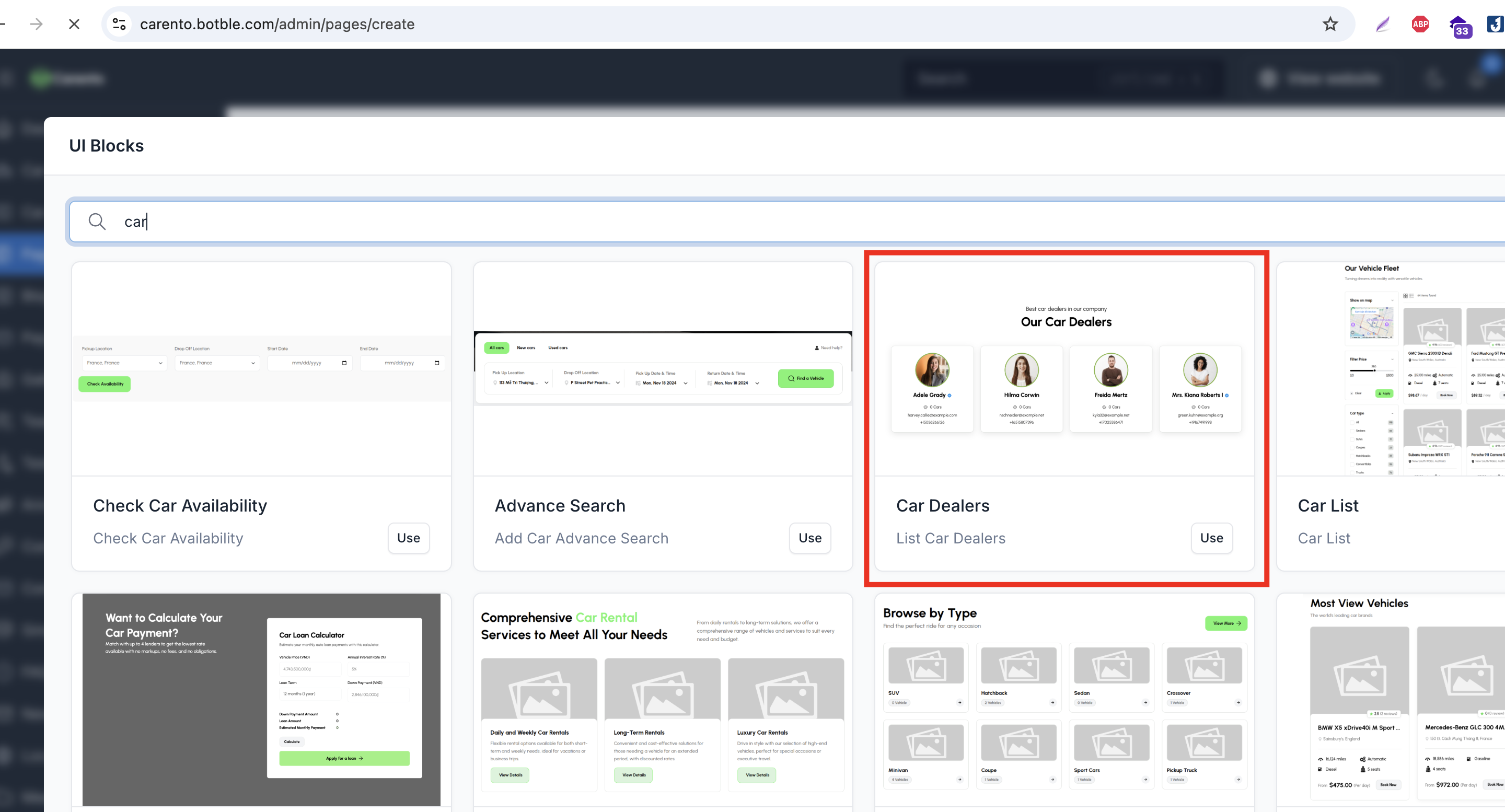Viewport: 1505px width, 812px height.
Task: Open site information icon in address bar
Action: click(x=119, y=24)
